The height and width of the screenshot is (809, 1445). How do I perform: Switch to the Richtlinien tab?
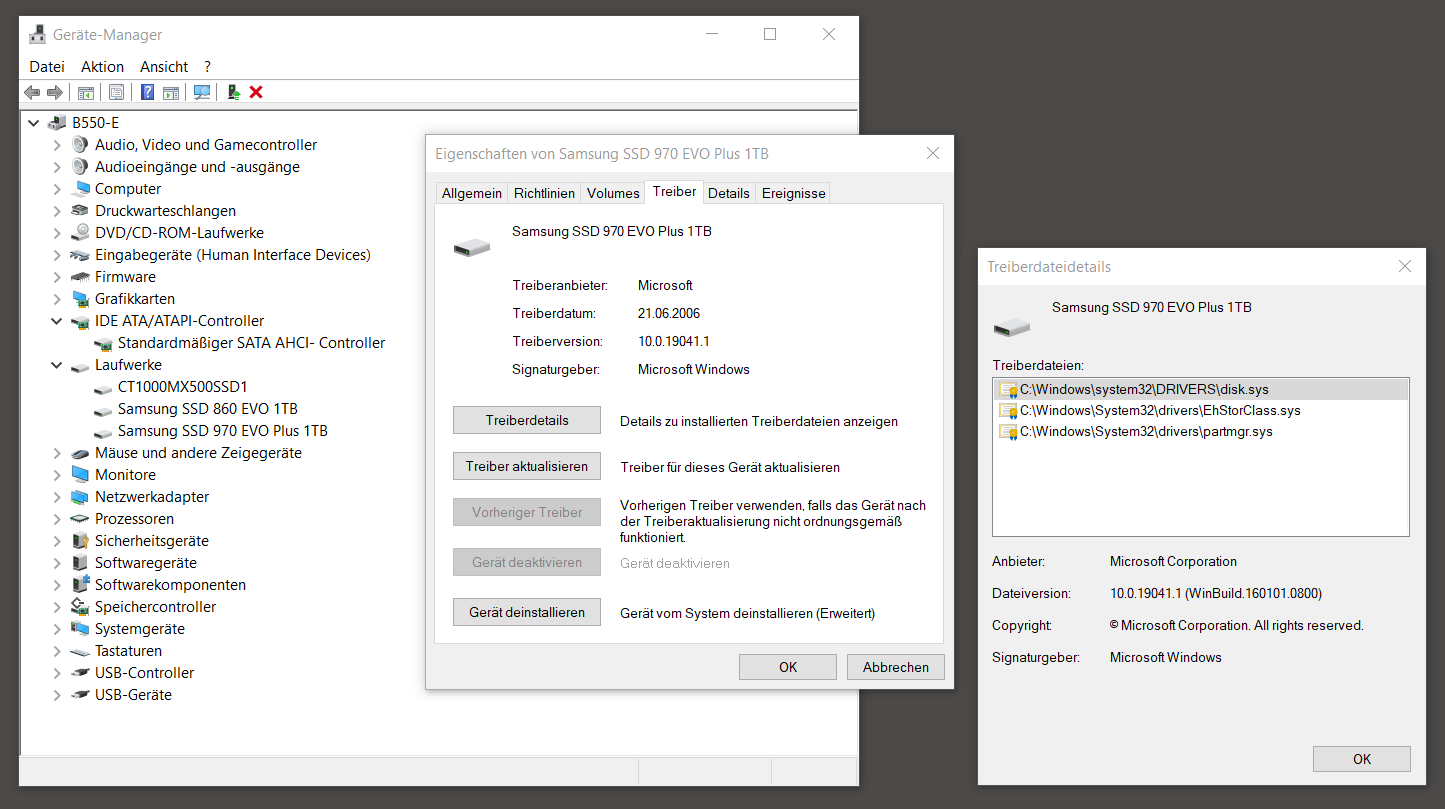[x=544, y=193]
